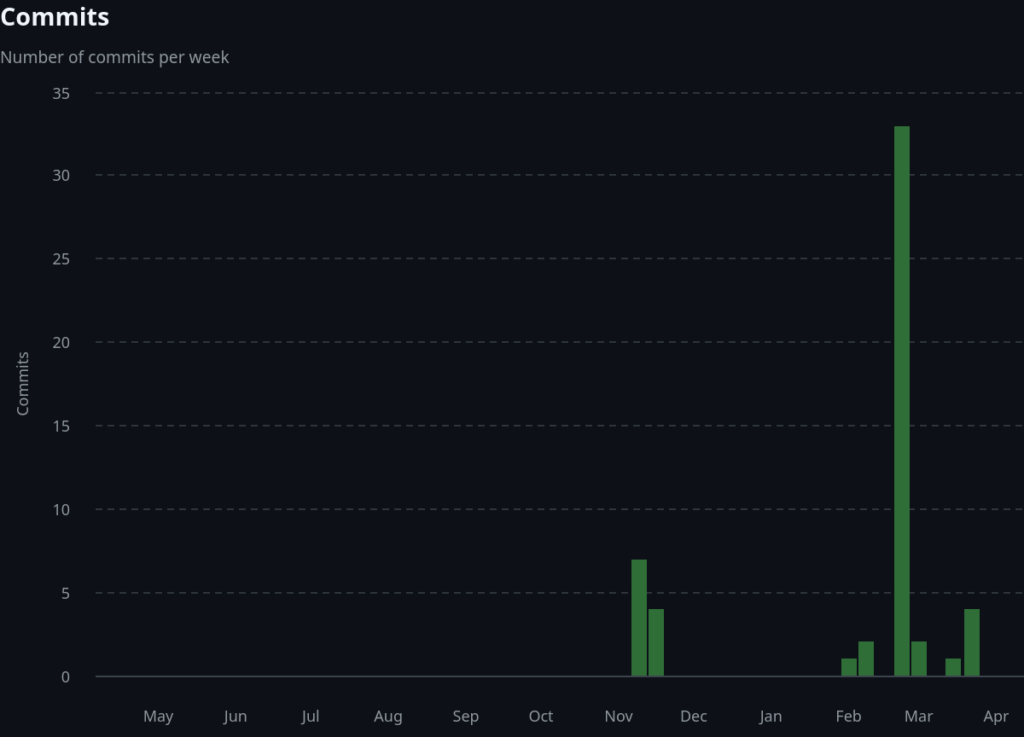Select the 20 y-axis tick label
Viewport: 1024px width, 737px height.
[x=60, y=343]
